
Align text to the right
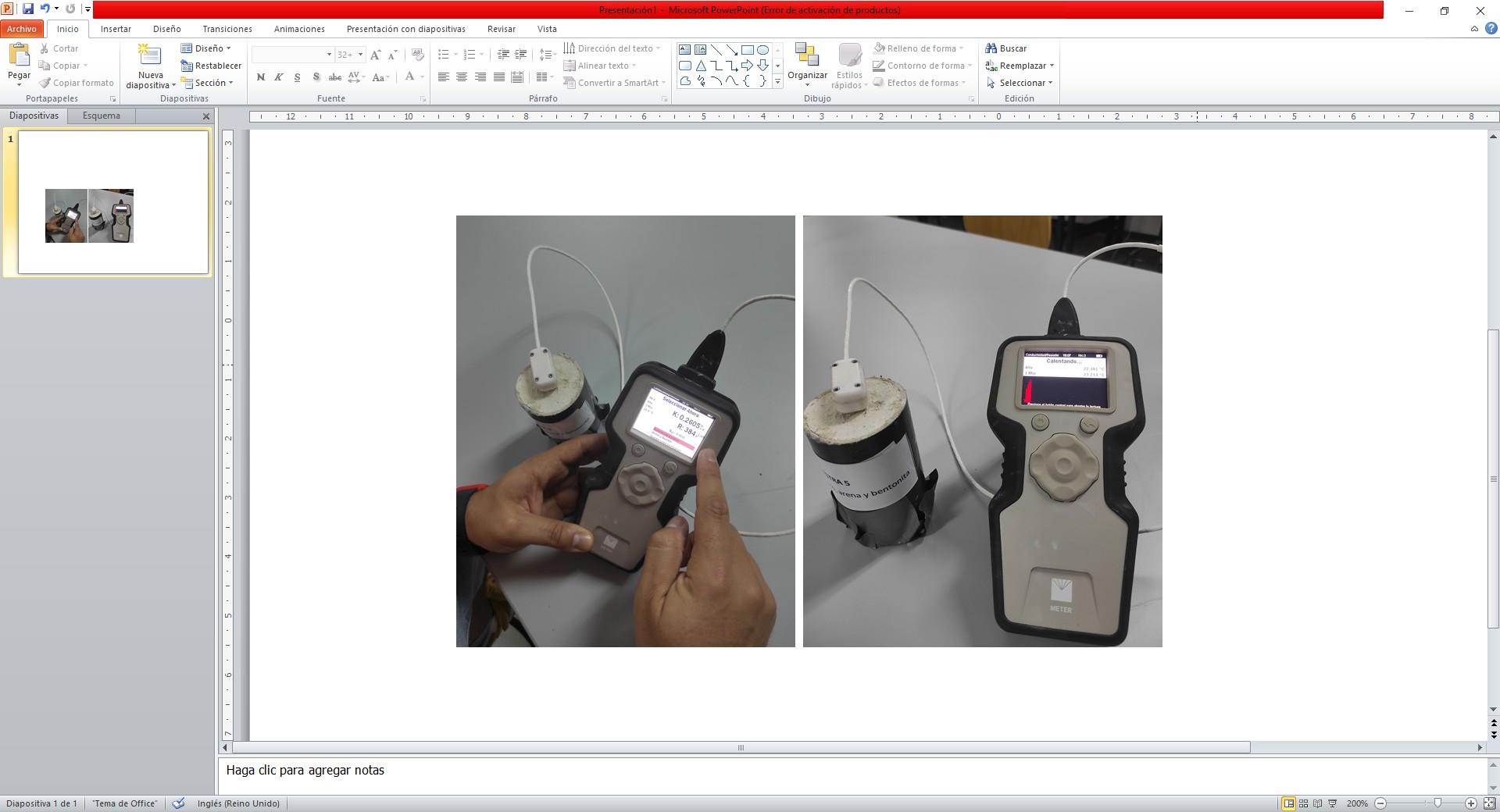(480, 77)
